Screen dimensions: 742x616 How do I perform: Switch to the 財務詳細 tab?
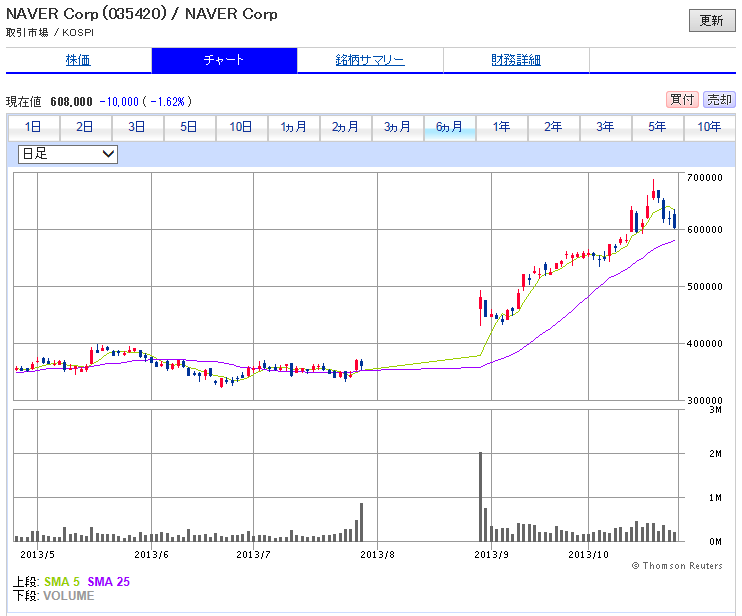coord(516,60)
